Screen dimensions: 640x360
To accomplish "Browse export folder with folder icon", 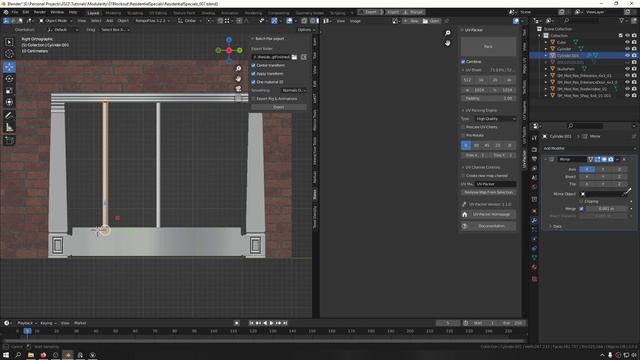I will [x=294, y=57].
